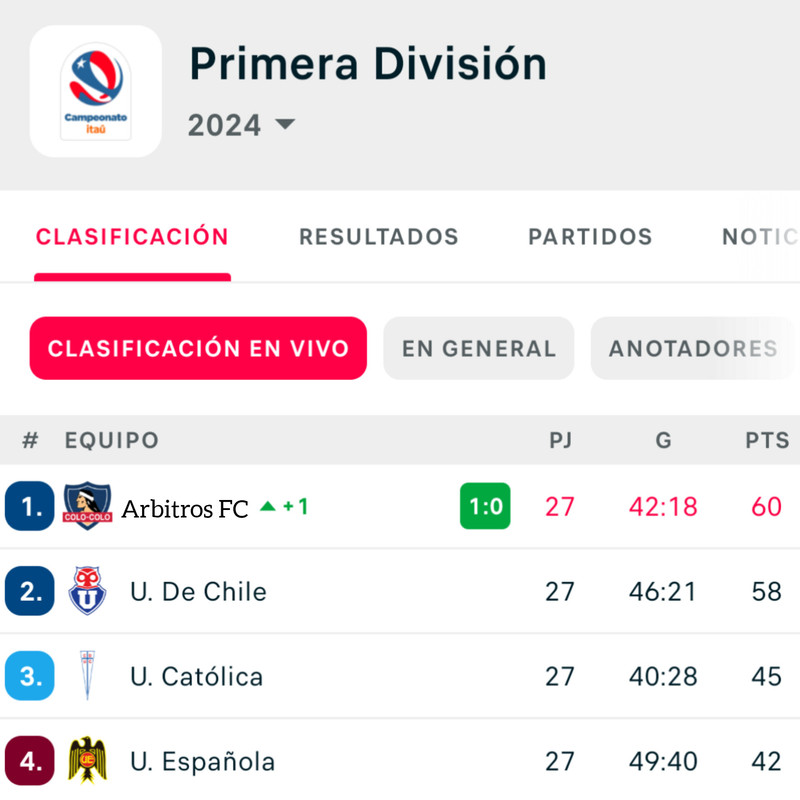The height and width of the screenshot is (800, 800).
Task: Click the green 1:0 live score badge
Action: pos(485,506)
